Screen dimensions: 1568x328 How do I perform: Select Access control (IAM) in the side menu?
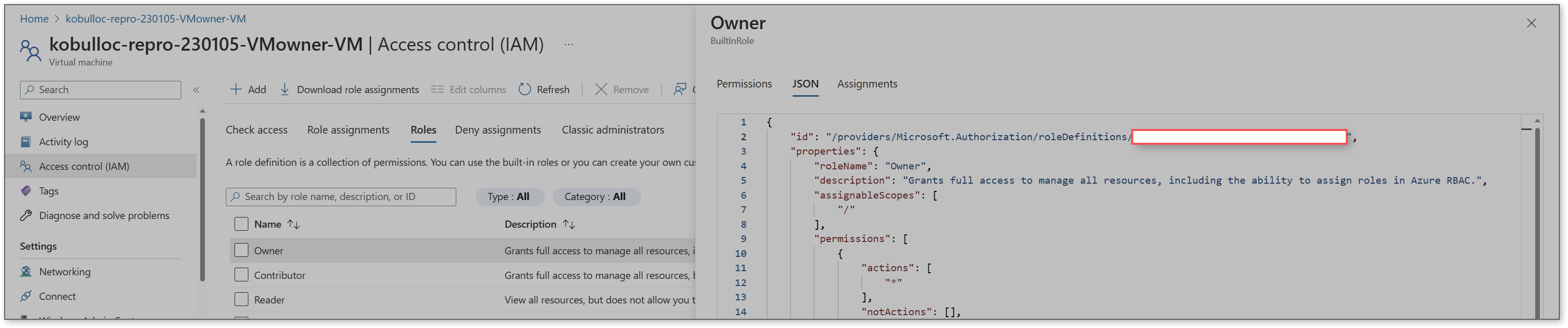(84, 166)
